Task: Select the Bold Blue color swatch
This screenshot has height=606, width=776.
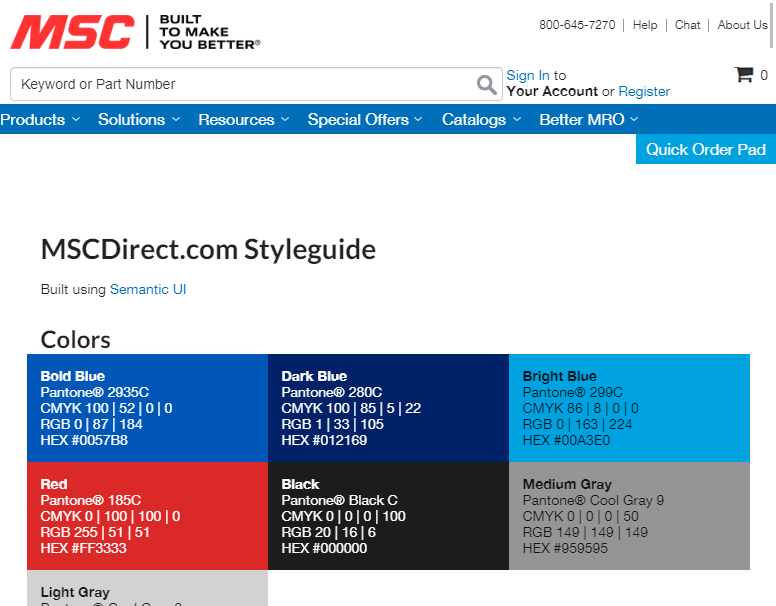Action: pos(147,408)
